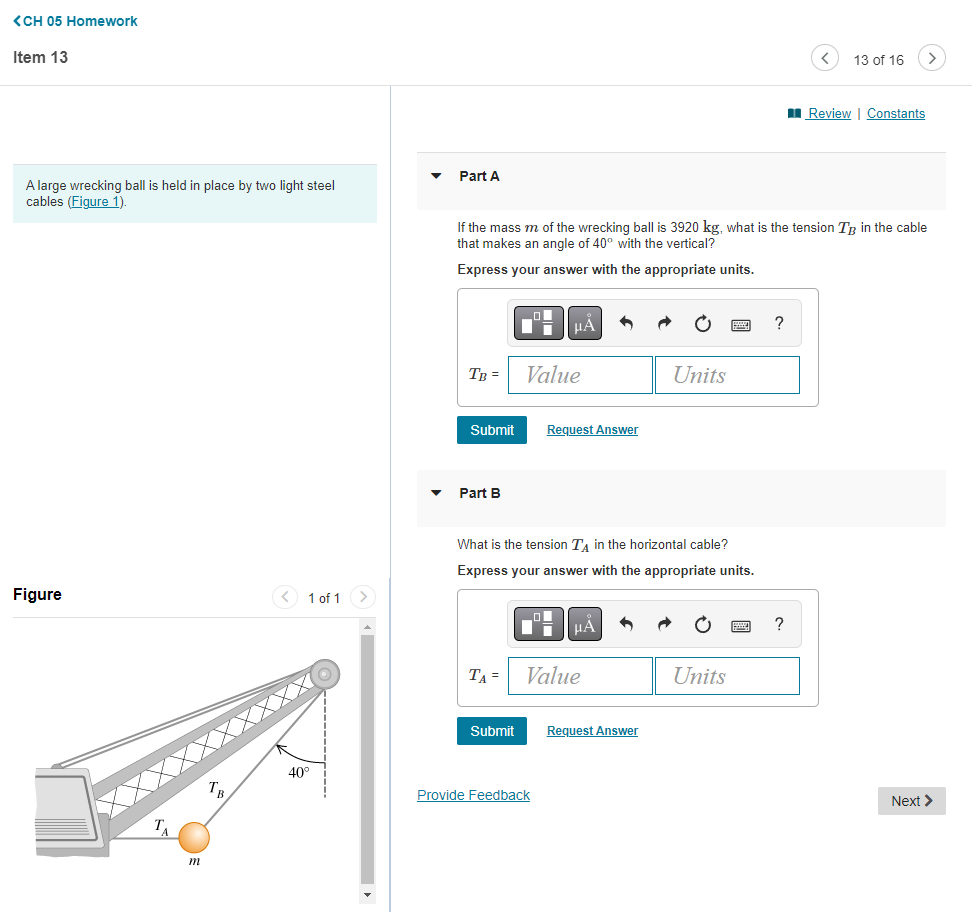Click the redo arrow in Part A toolbar
This screenshot has height=912, width=972.
[664, 322]
